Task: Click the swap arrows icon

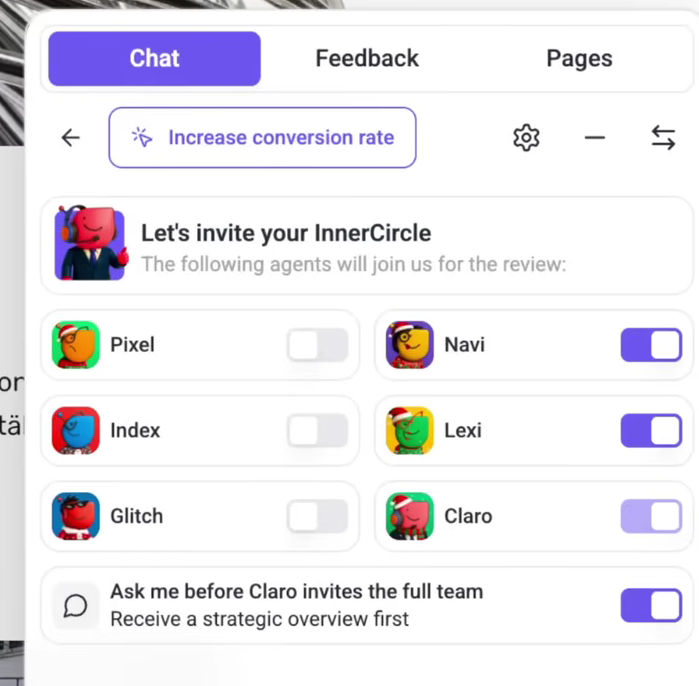Action: pyautogui.click(x=663, y=137)
